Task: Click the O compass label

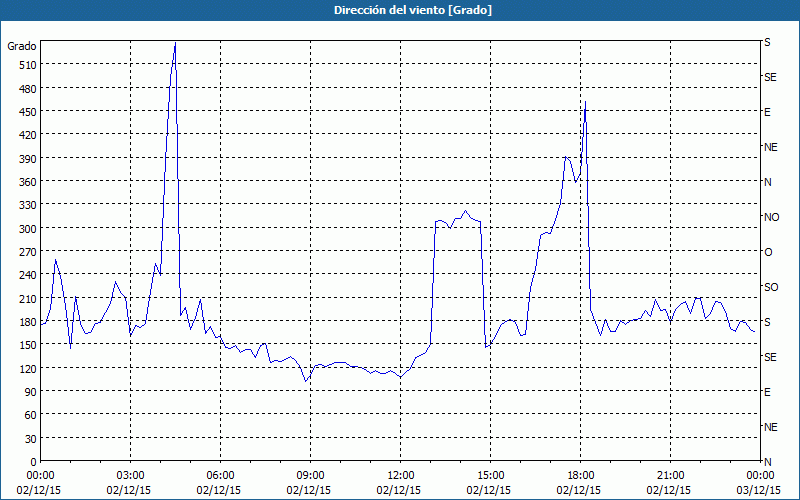Action: tap(768, 252)
